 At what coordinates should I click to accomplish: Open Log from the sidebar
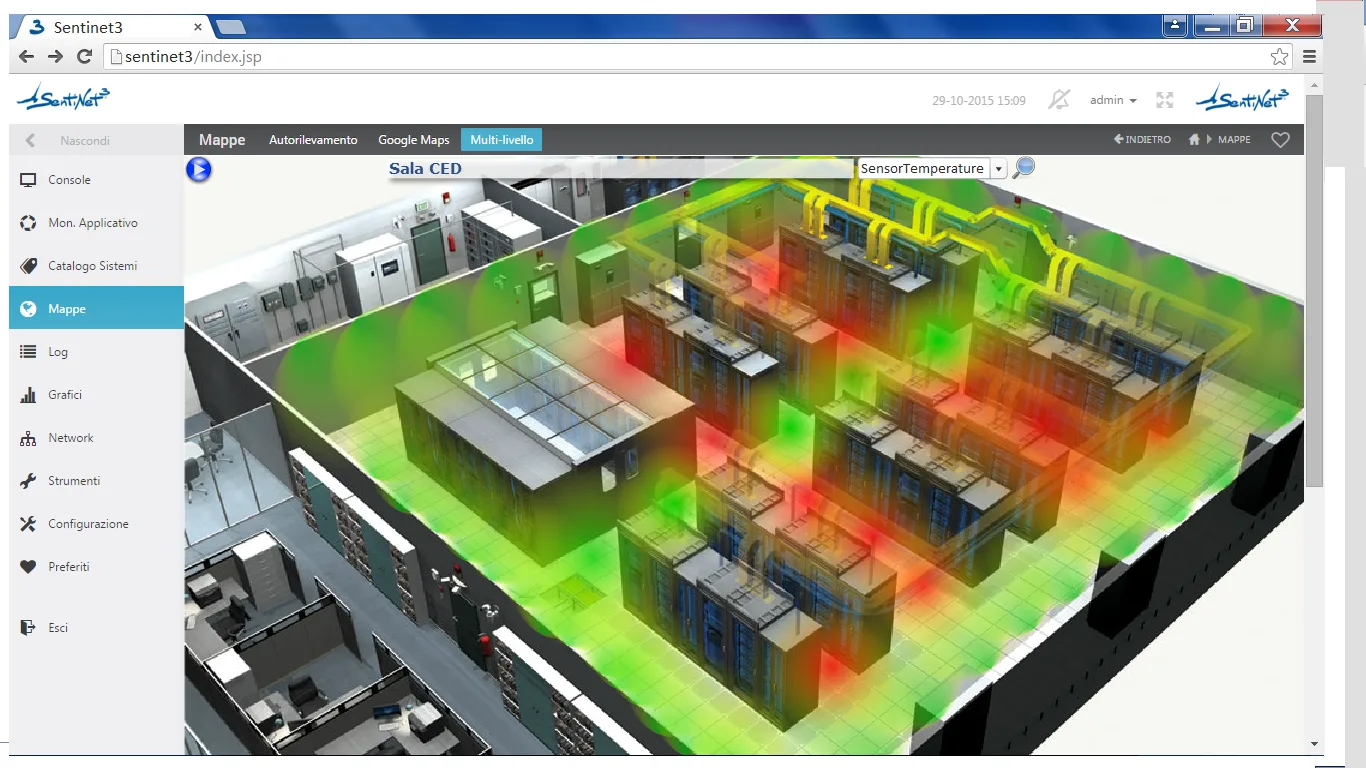[96, 352]
